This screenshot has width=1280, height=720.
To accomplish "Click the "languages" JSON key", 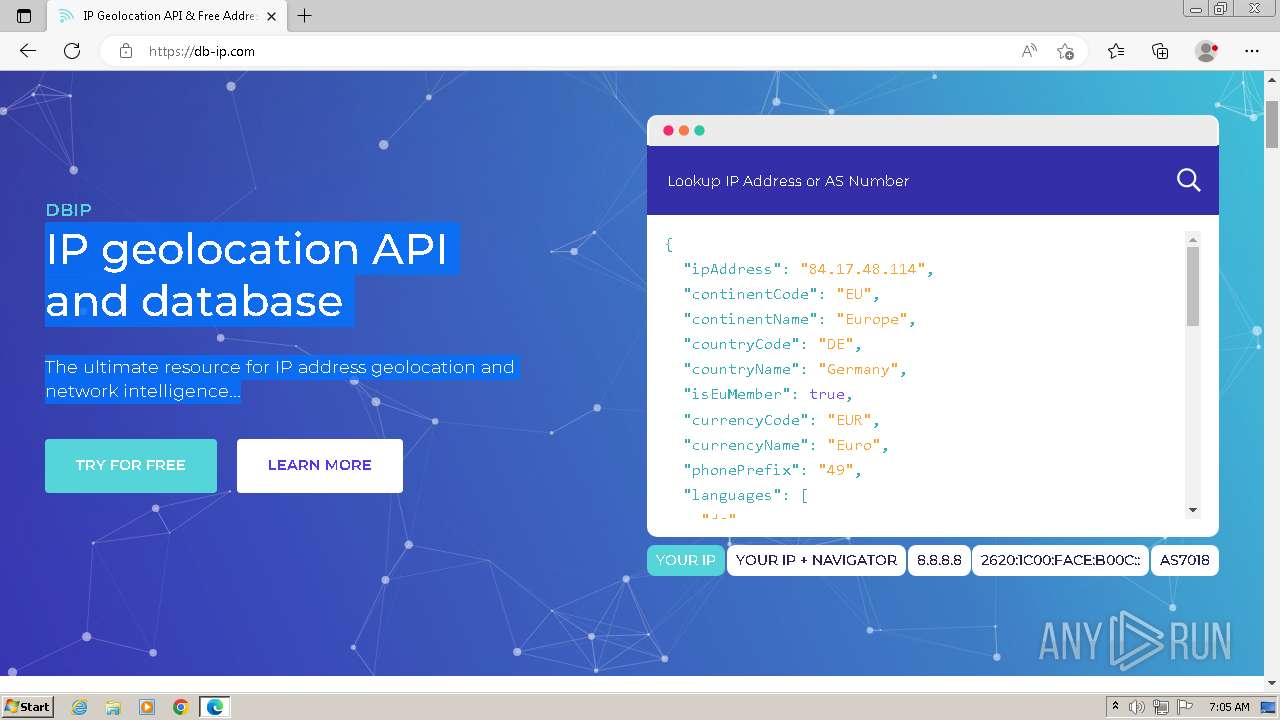I will coord(733,495).
